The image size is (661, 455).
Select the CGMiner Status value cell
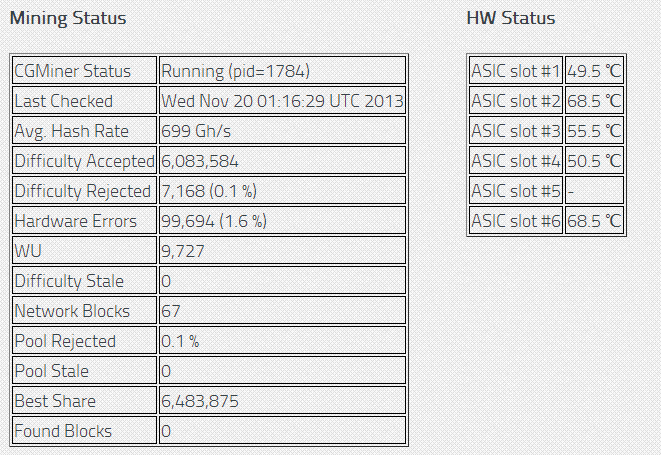point(282,70)
